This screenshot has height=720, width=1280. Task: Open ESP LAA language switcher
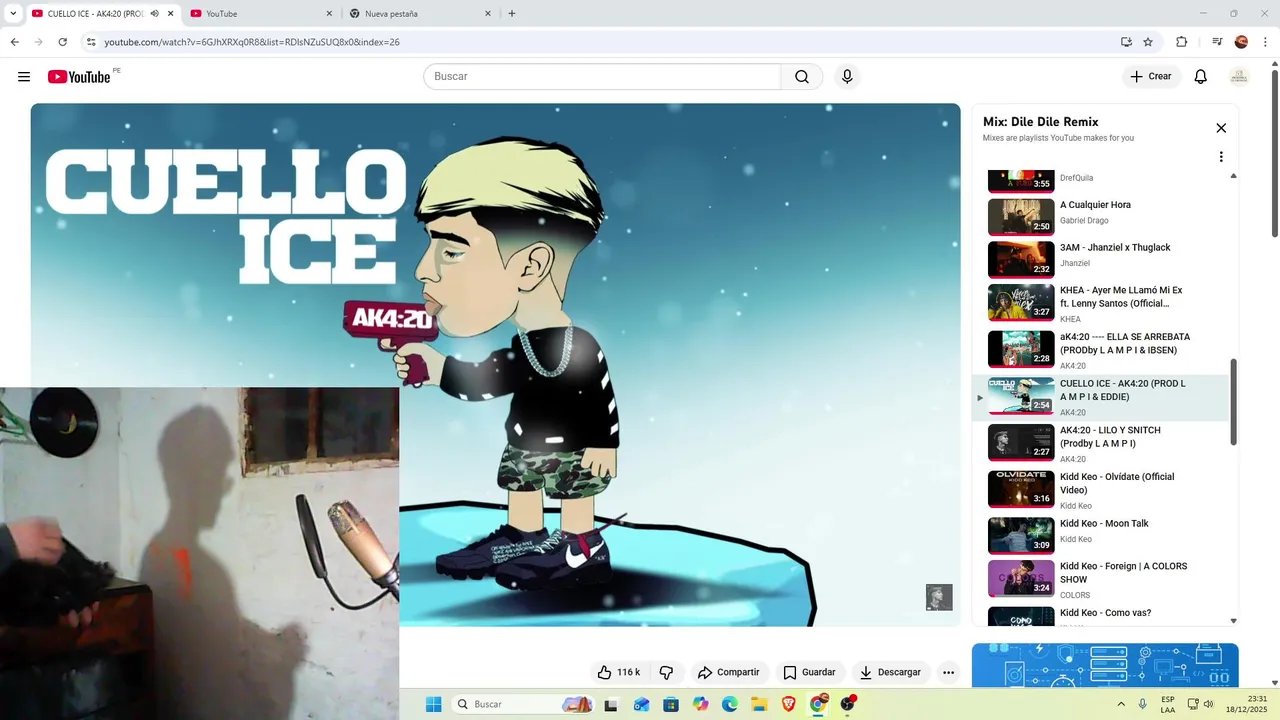1168,704
